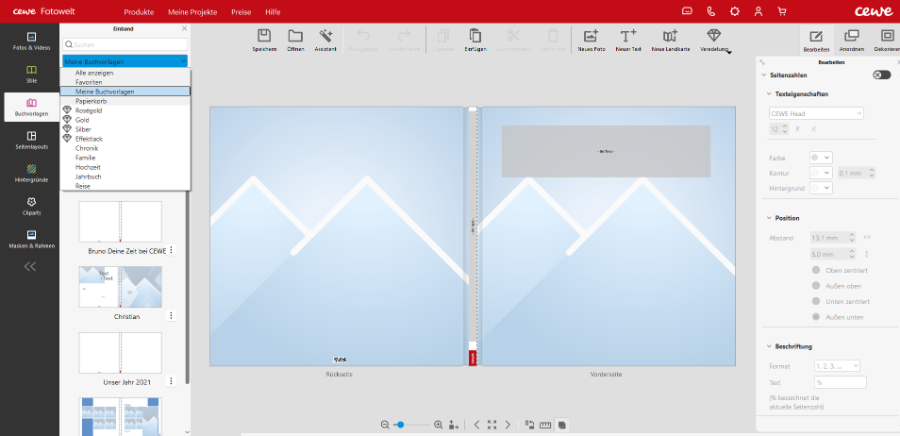Screen dimensions: 900x436
Task: Add a new photo with Neues Foto
Action: 591,36
